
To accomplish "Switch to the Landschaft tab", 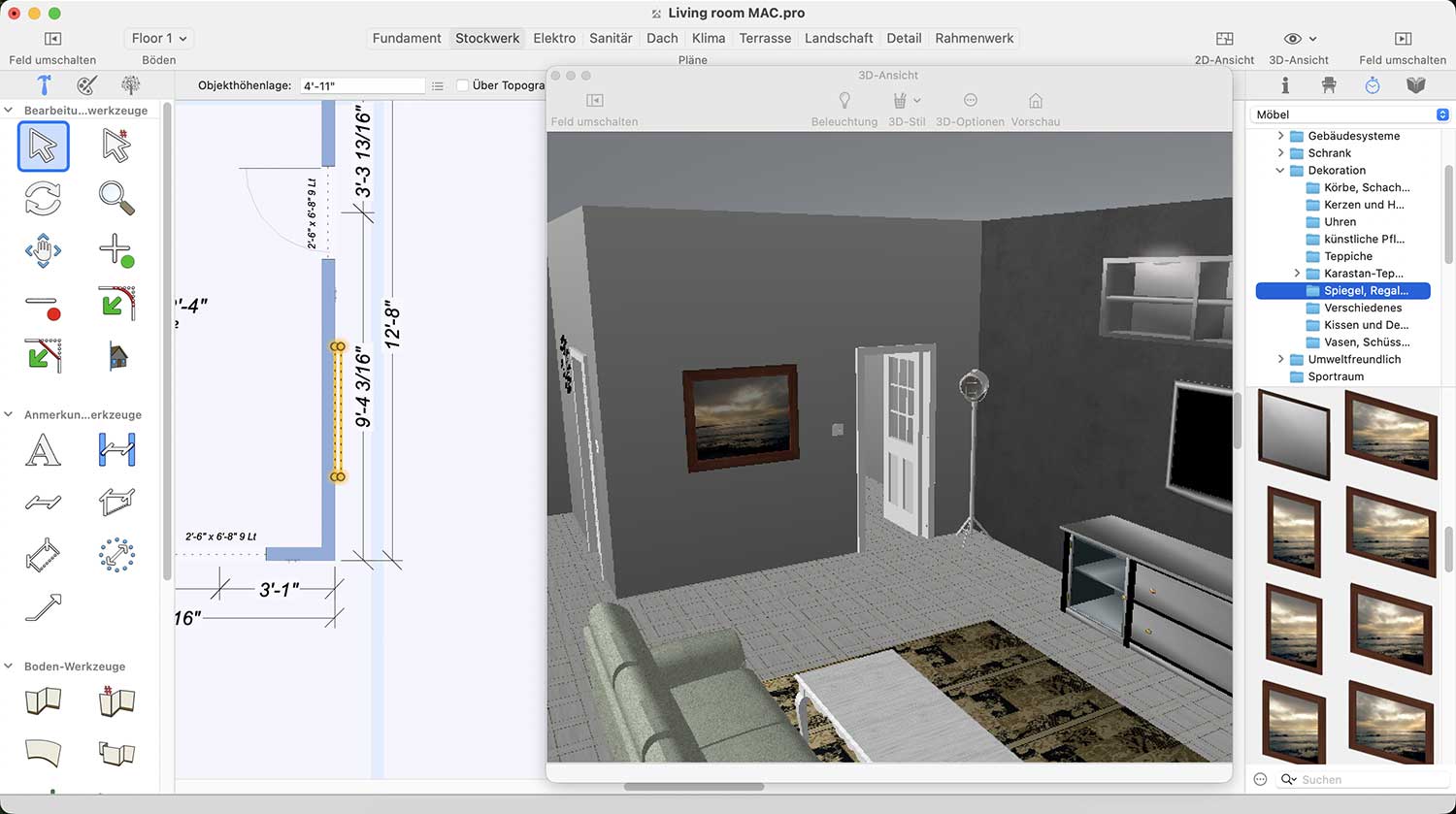I will [839, 38].
